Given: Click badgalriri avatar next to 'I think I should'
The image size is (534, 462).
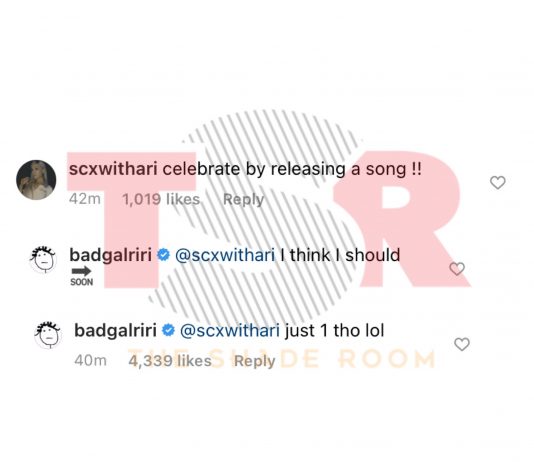Looking at the screenshot, I should pyautogui.click(x=43, y=260).
